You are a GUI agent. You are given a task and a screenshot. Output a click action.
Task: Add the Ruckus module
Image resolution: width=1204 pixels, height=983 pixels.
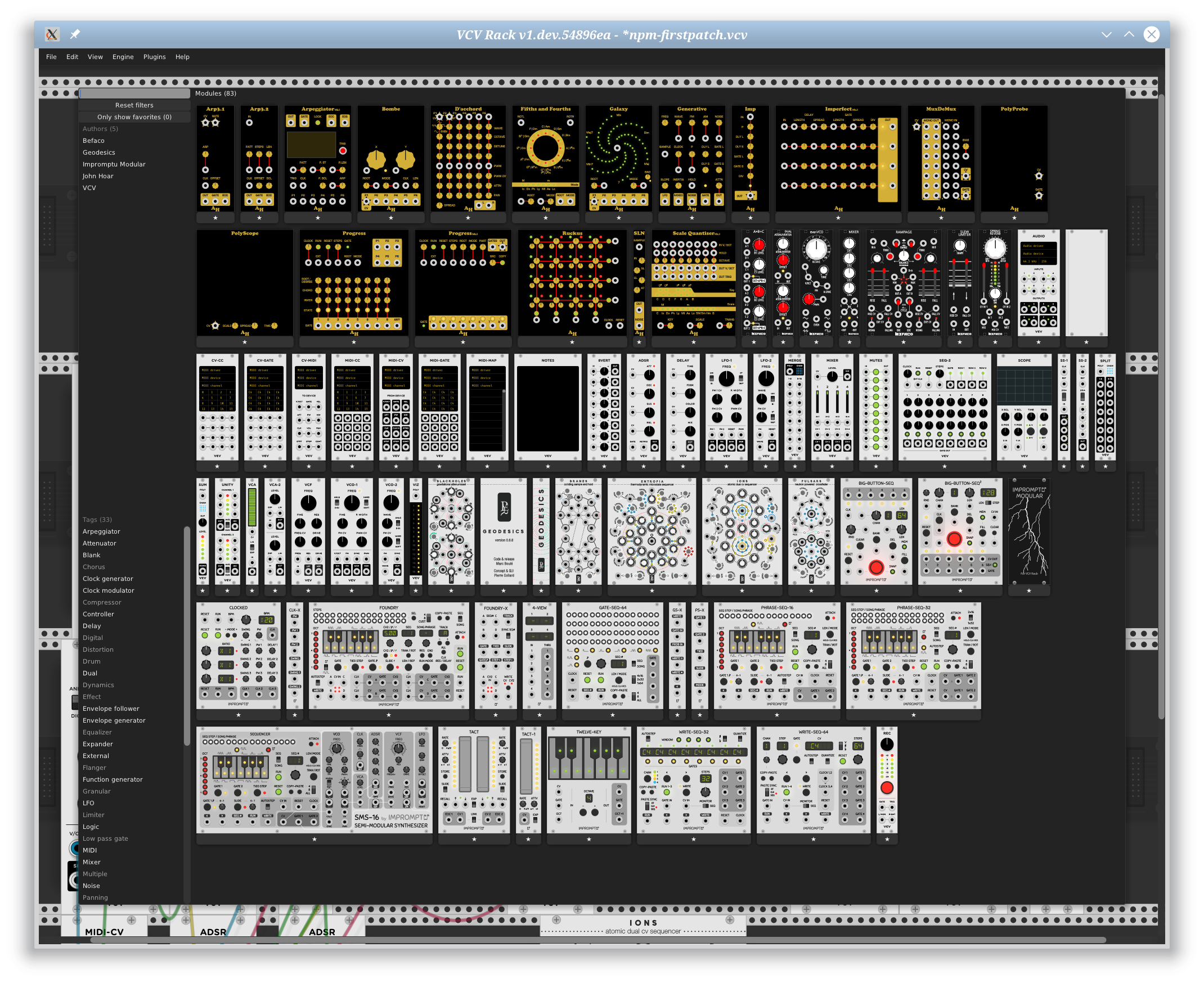click(572, 283)
